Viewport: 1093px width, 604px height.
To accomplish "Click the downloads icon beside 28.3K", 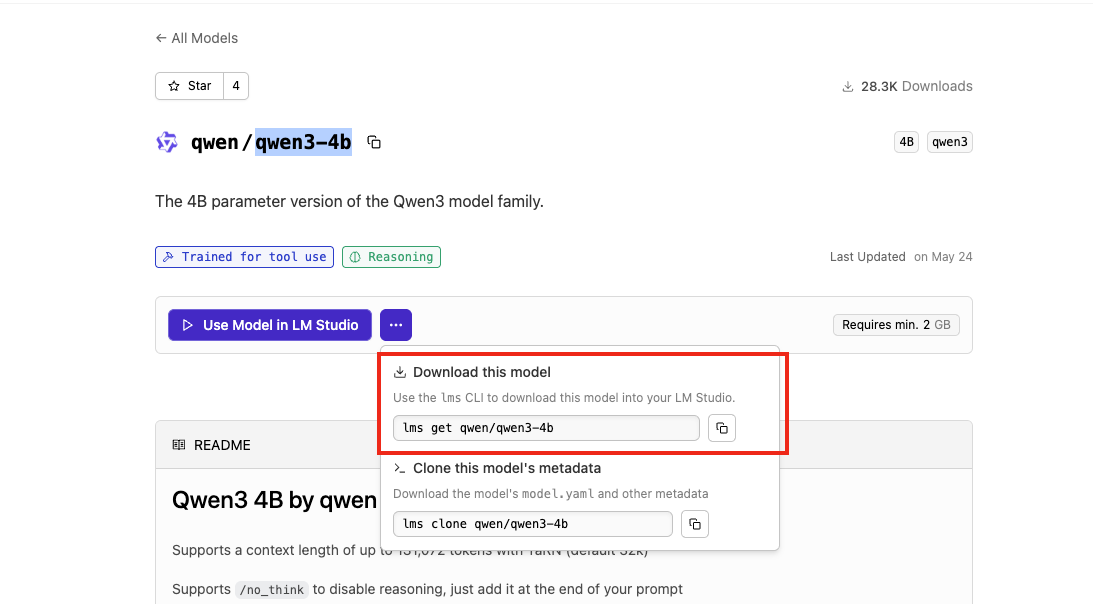I will [x=848, y=86].
